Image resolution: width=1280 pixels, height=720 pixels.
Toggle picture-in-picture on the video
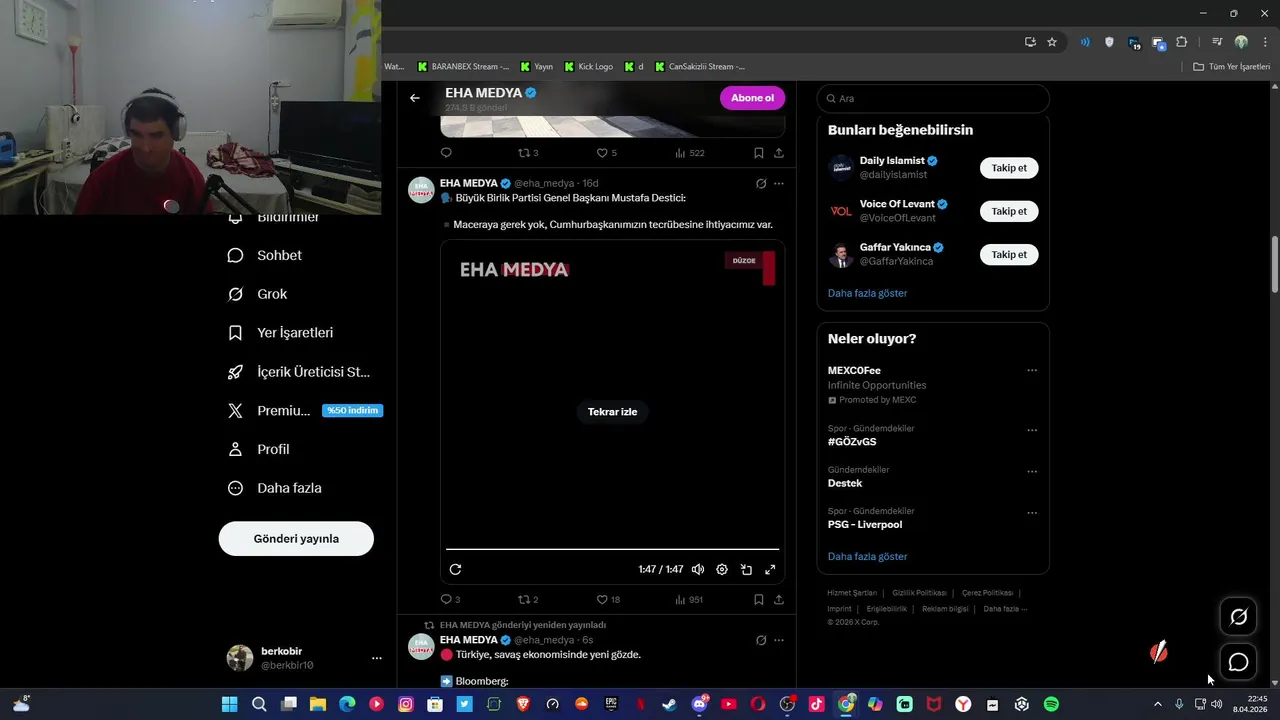(746, 569)
